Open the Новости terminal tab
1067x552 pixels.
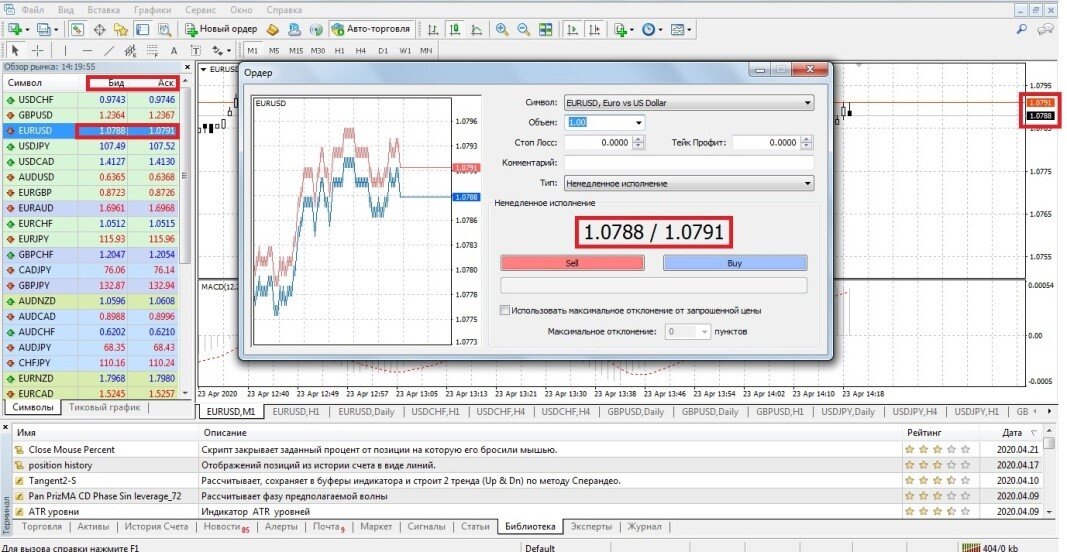[x=226, y=526]
